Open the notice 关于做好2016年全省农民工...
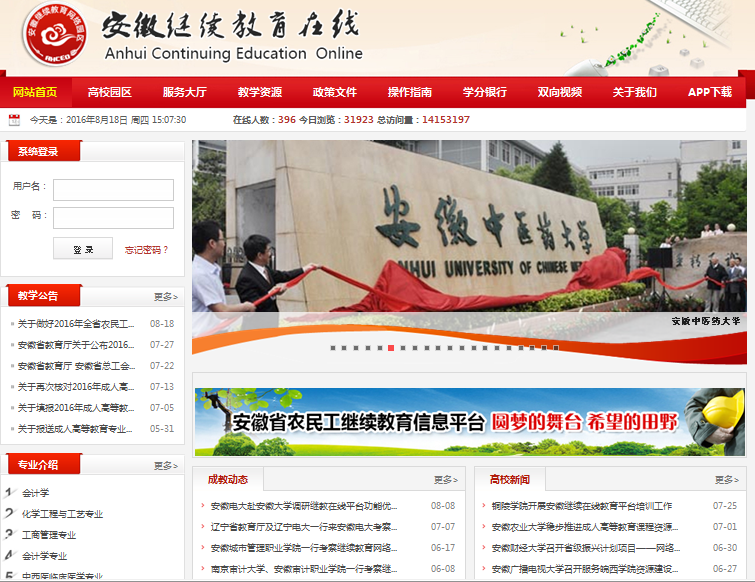755x582 pixels. pos(76,323)
